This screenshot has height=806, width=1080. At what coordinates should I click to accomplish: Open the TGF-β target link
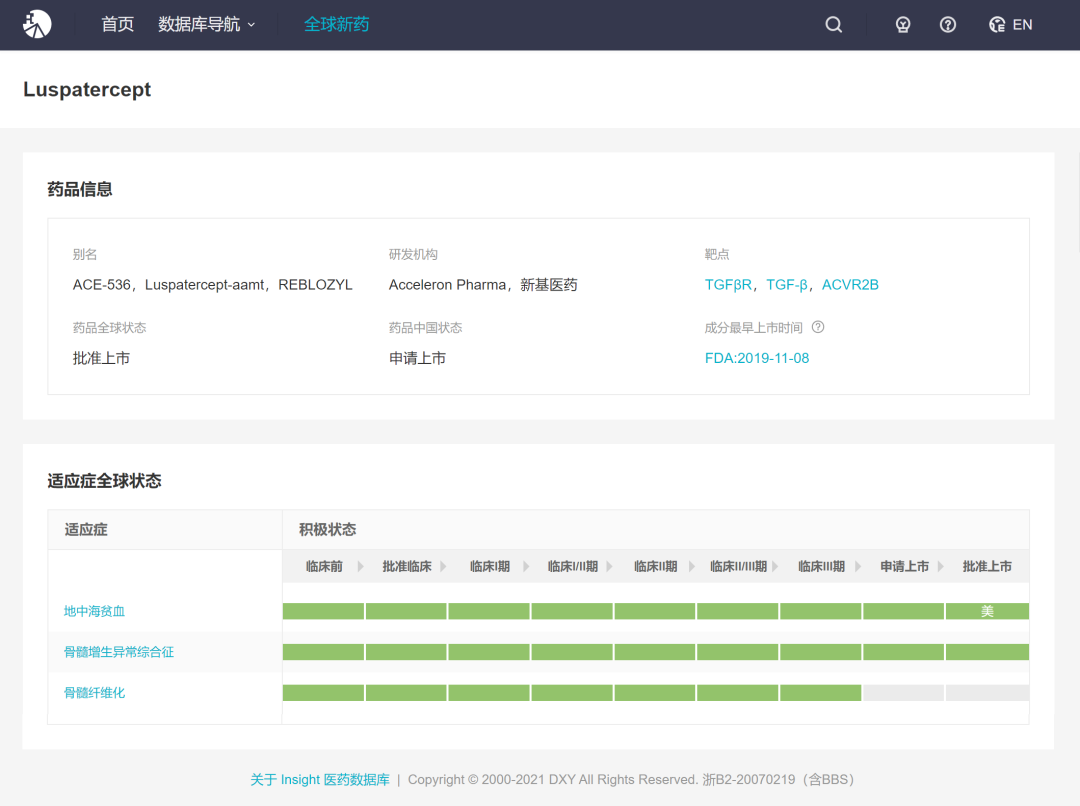click(787, 285)
